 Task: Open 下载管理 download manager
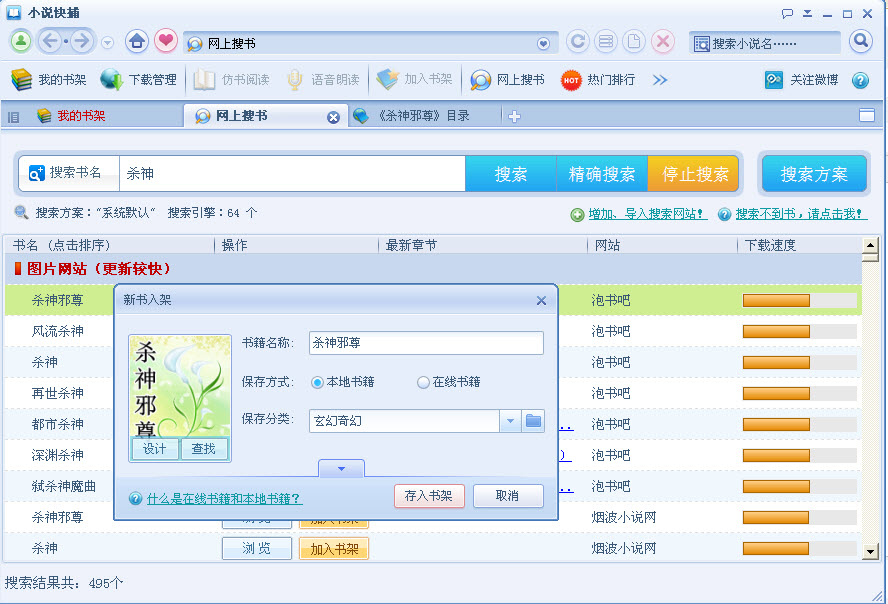[139, 80]
